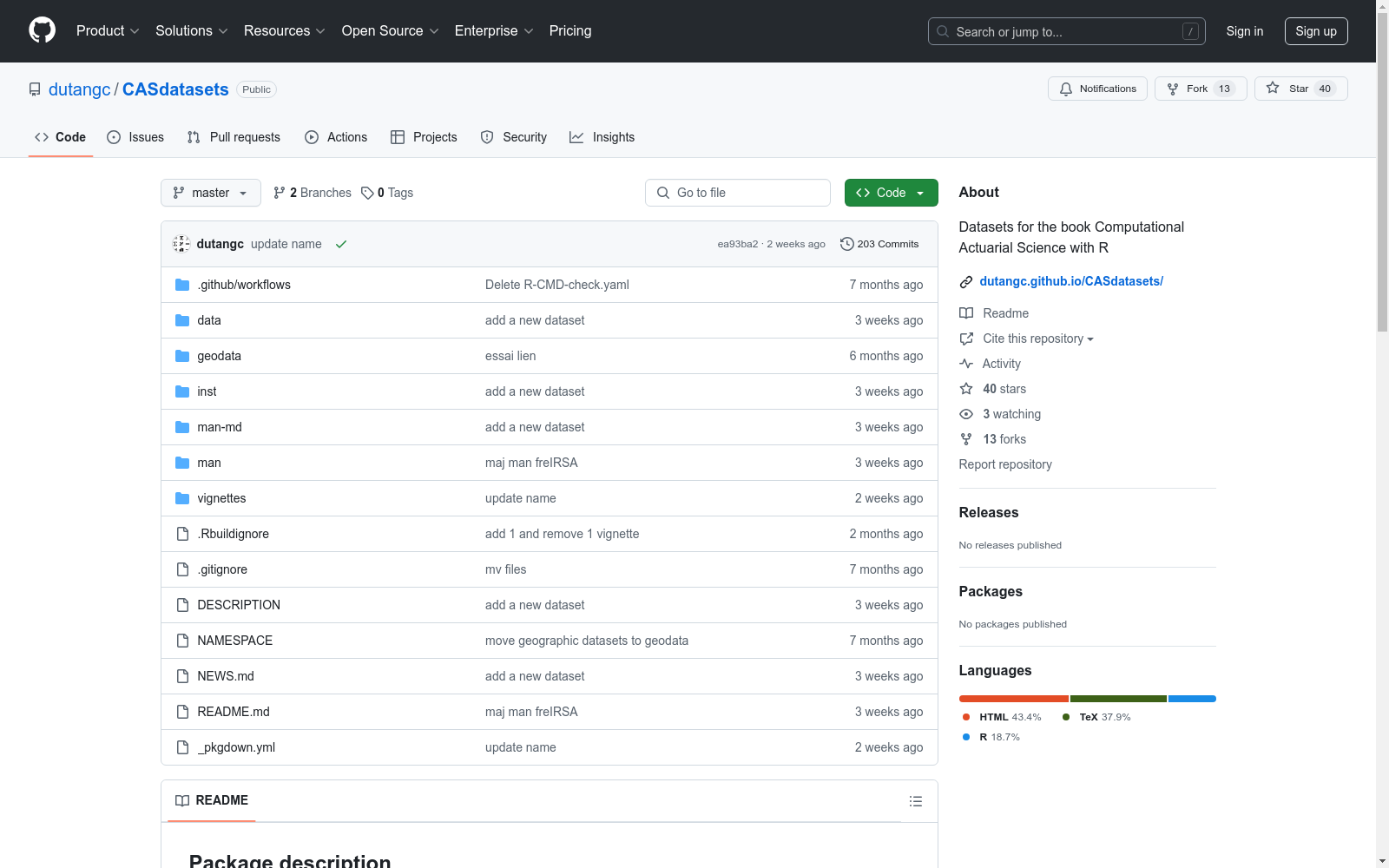This screenshot has width=1389, height=868.
Task: Click the eye icon beside 3 watching
Action: tap(966, 414)
